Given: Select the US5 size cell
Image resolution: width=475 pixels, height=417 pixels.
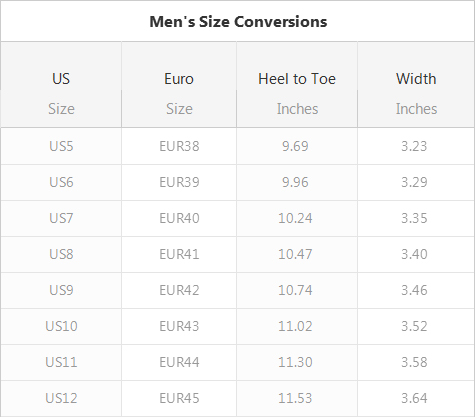Looking at the screenshot, I should coord(61,146).
